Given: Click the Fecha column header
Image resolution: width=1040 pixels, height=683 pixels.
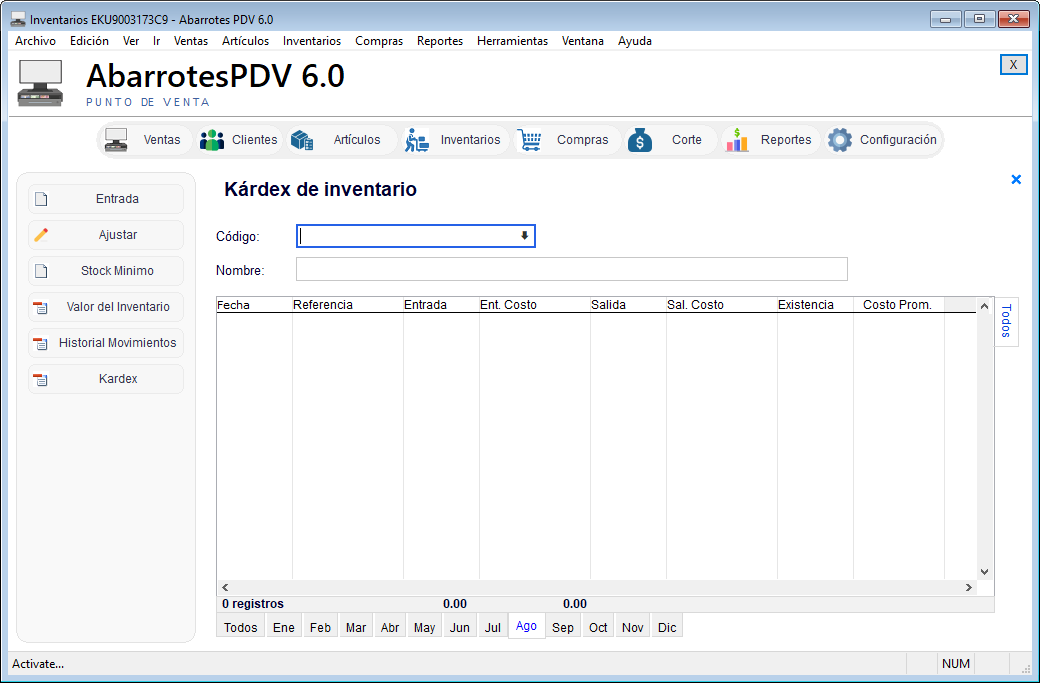Looking at the screenshot, I should coord(255,305).
